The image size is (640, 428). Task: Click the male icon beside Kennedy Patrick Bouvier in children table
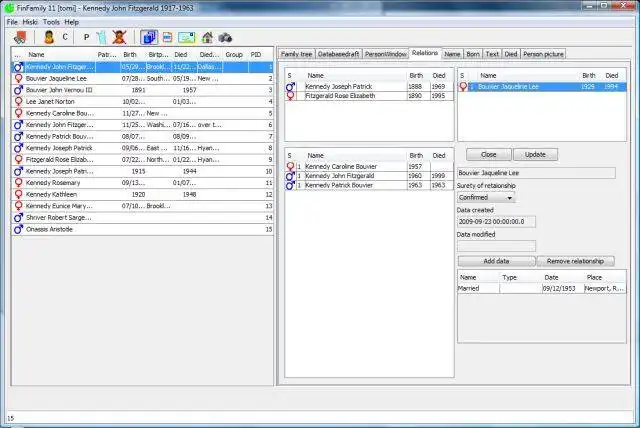click(290, 185)
